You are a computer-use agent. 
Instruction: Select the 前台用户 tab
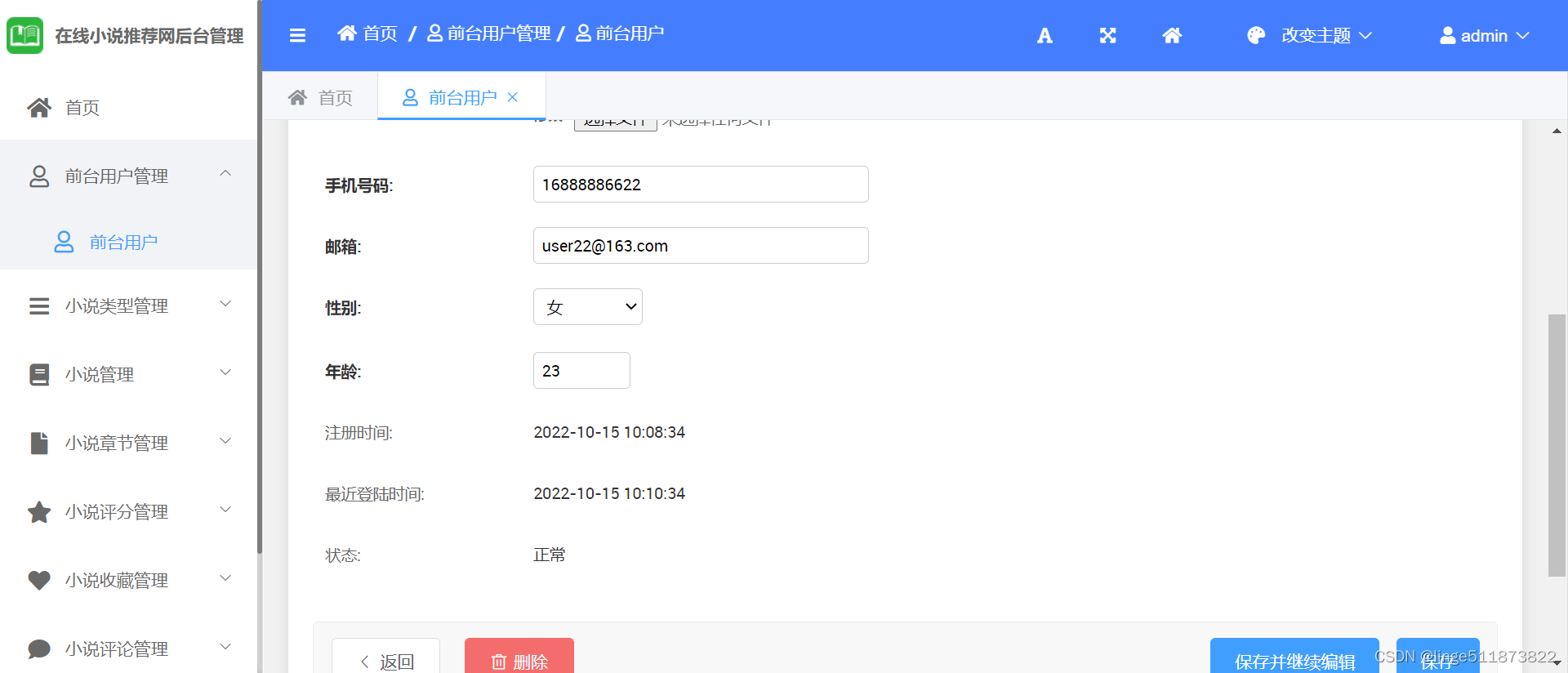click(461, 97)
